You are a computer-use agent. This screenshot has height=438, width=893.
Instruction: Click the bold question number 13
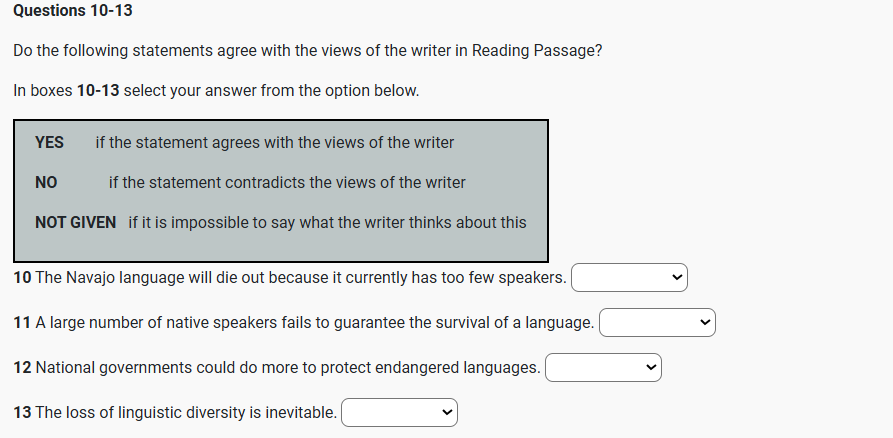(x=22, y=412)
